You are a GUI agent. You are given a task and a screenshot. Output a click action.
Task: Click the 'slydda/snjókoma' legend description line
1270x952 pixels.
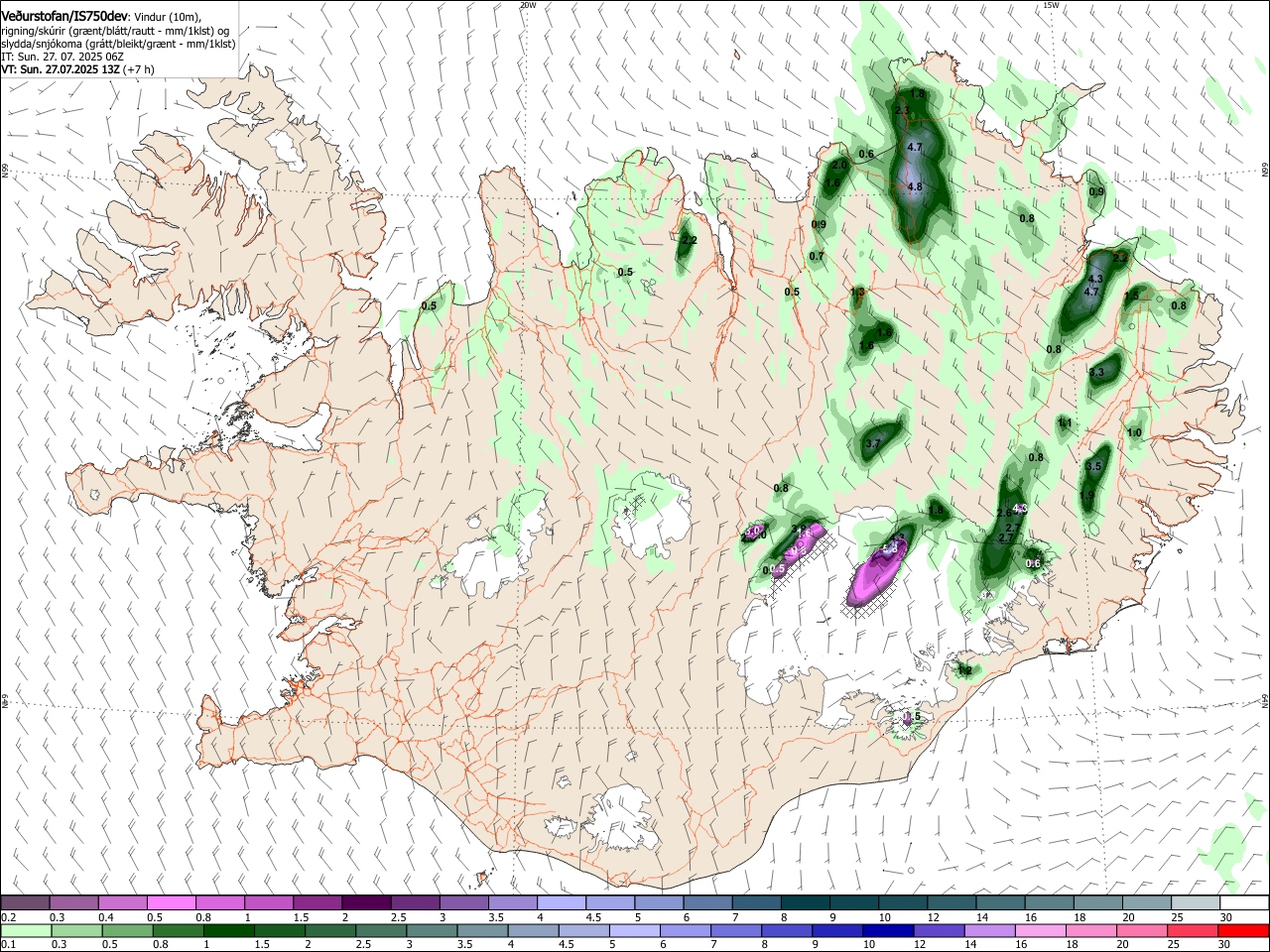click(118, 44)
